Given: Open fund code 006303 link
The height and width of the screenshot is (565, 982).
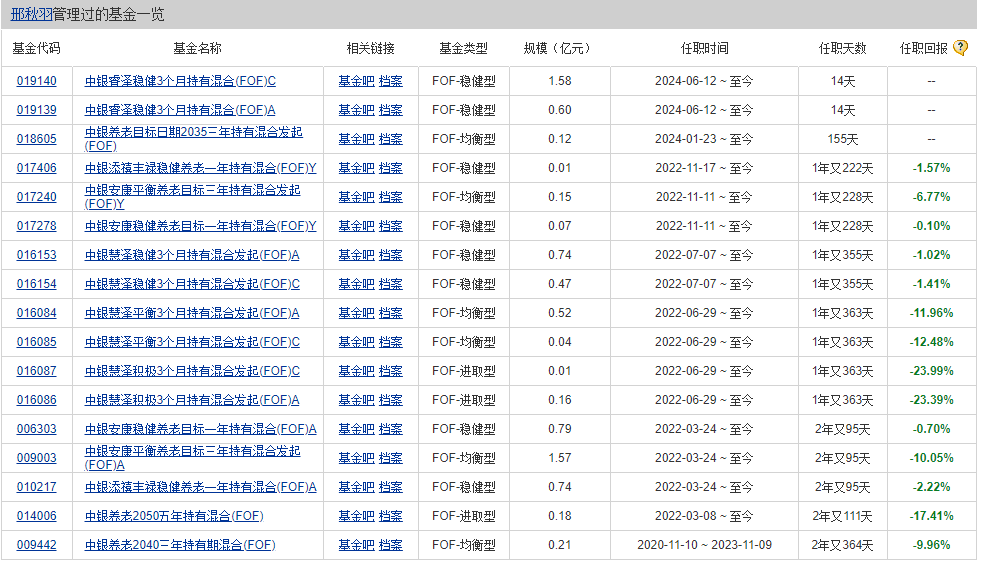Looking at the screenshot, I should [x=36, y=429].
